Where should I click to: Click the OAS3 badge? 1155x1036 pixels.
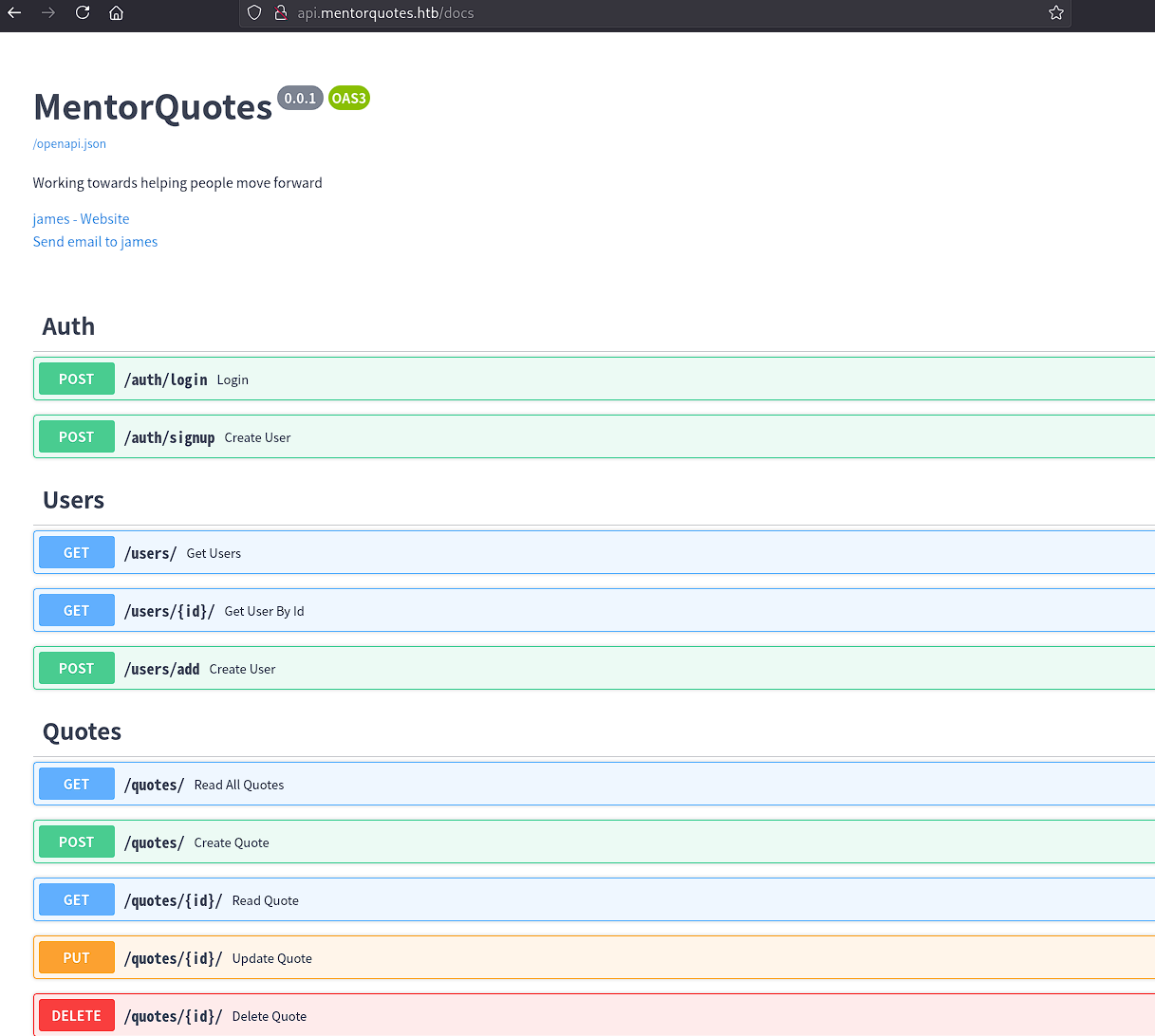[348, 98]
